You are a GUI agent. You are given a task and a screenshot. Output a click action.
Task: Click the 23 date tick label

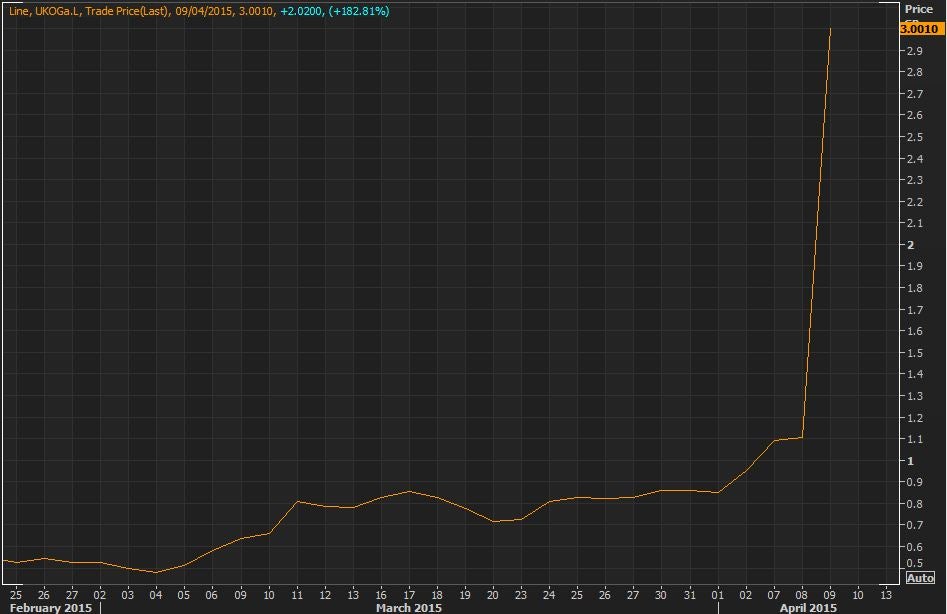click(x=521, y=595)
